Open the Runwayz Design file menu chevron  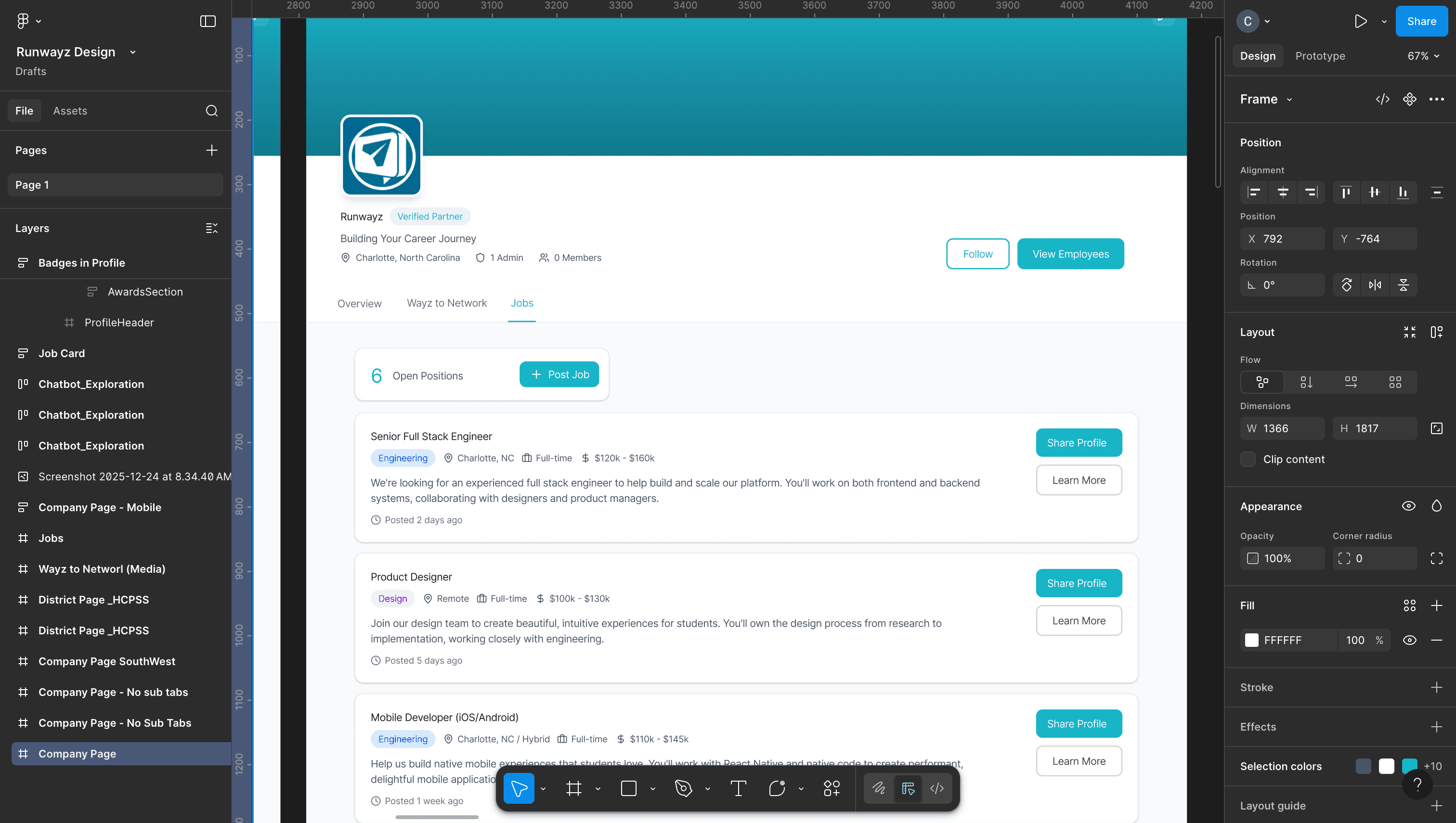pos(132,51)
